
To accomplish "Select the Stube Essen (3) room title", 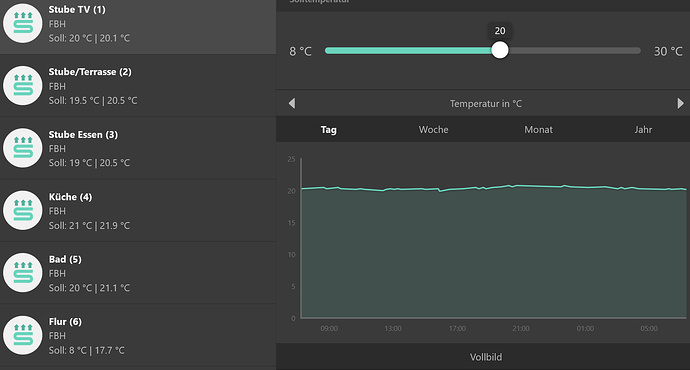I will pyautogui.click(x=83, y=135).
